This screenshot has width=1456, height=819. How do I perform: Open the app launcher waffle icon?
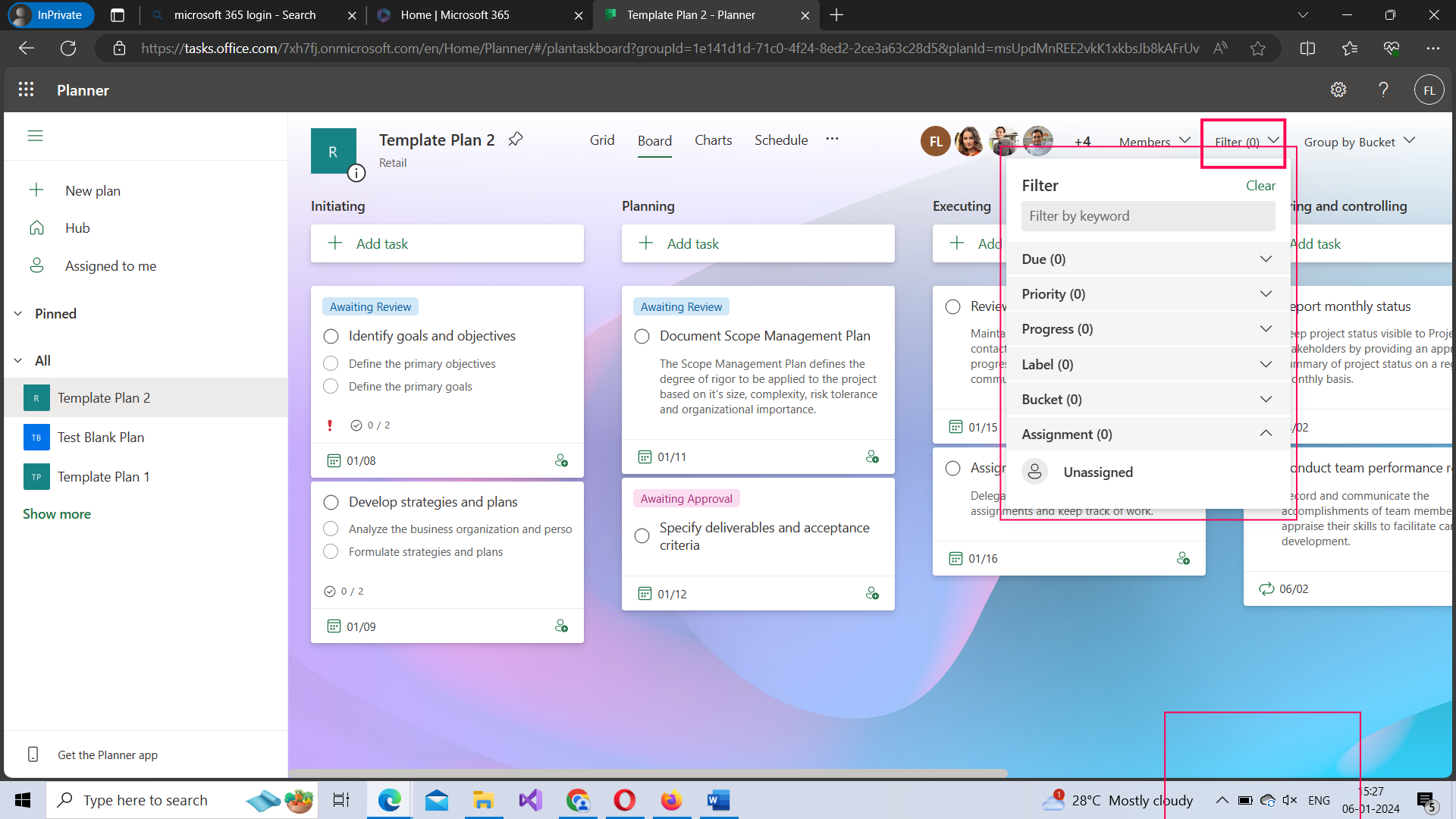(26, 89)
